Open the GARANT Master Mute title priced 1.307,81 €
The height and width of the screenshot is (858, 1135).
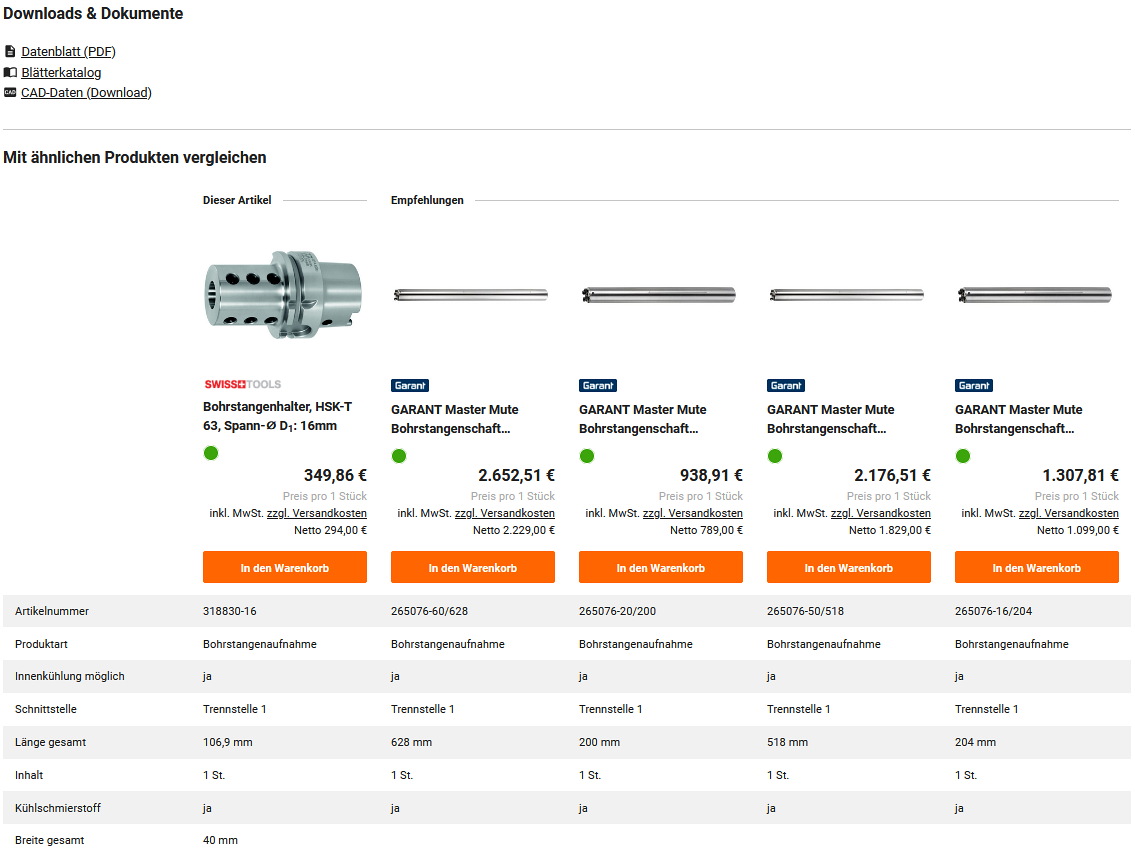click(x=1018, y=419)
